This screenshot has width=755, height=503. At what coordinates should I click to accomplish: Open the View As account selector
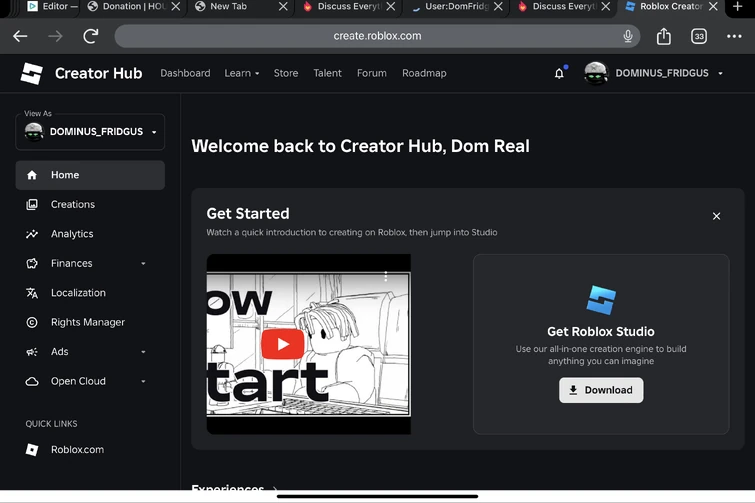point(90,132)
